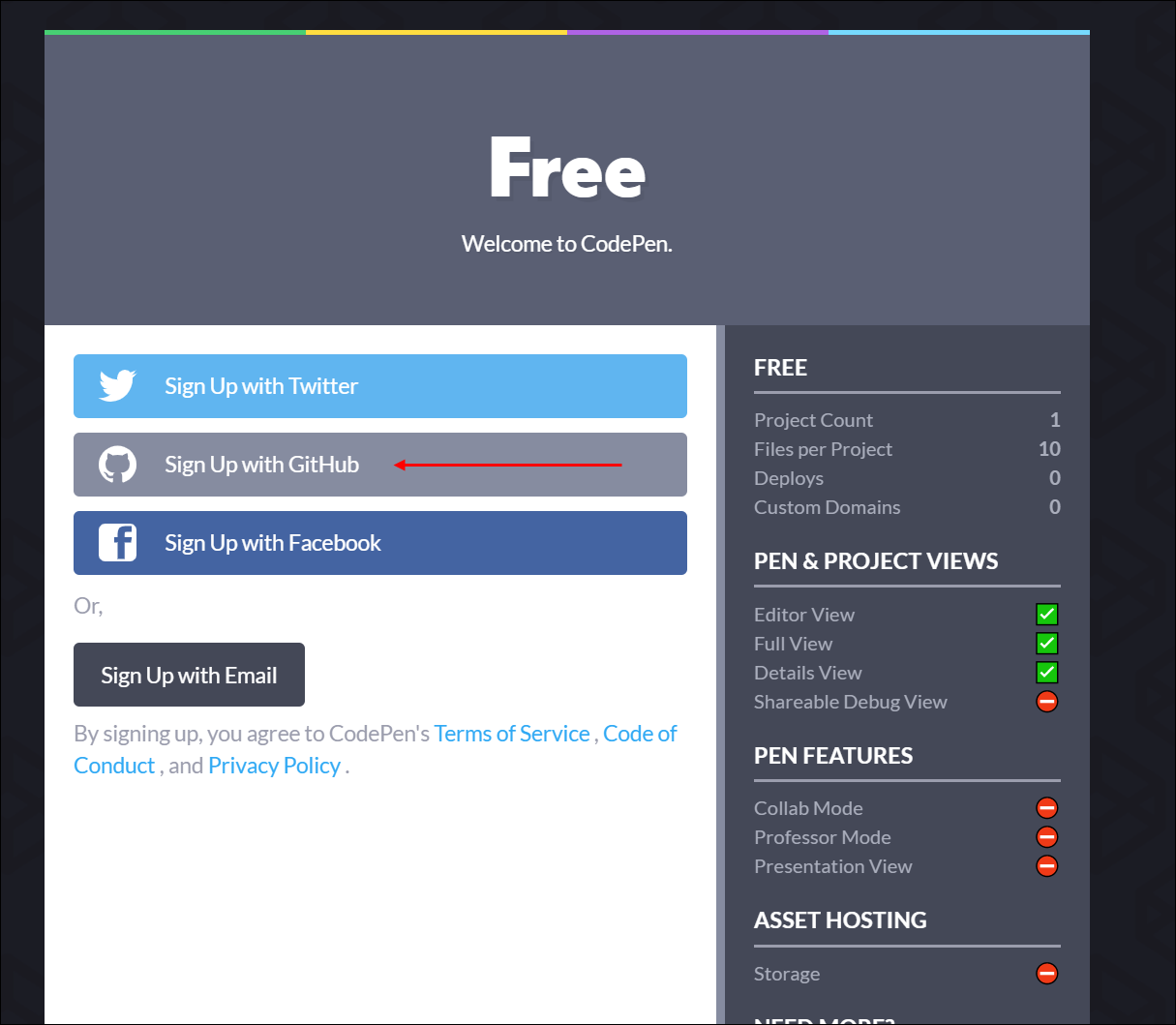The height and width of the screenshot is (1025, 1176).
Task: Click the green check for Full View
Action: point(1047,644)
